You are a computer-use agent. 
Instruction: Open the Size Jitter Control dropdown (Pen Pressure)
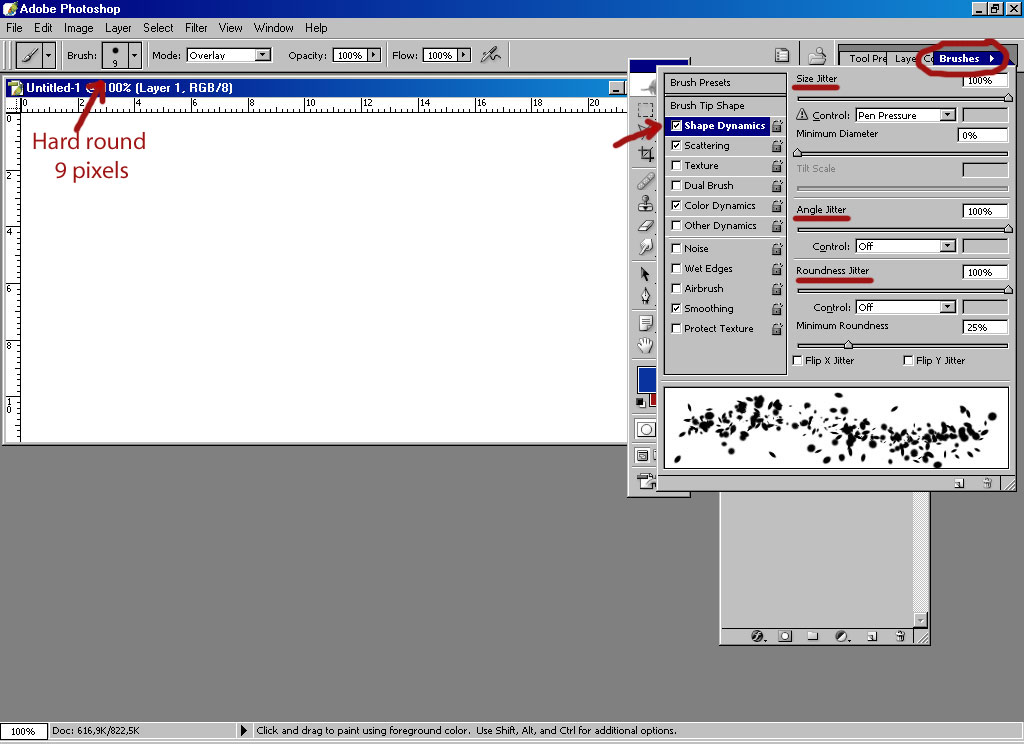[x=947, y=116]
